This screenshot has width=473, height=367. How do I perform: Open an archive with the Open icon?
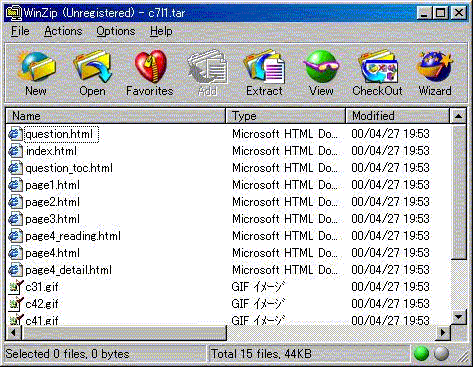pyautogui.click(x=92, y=67)
